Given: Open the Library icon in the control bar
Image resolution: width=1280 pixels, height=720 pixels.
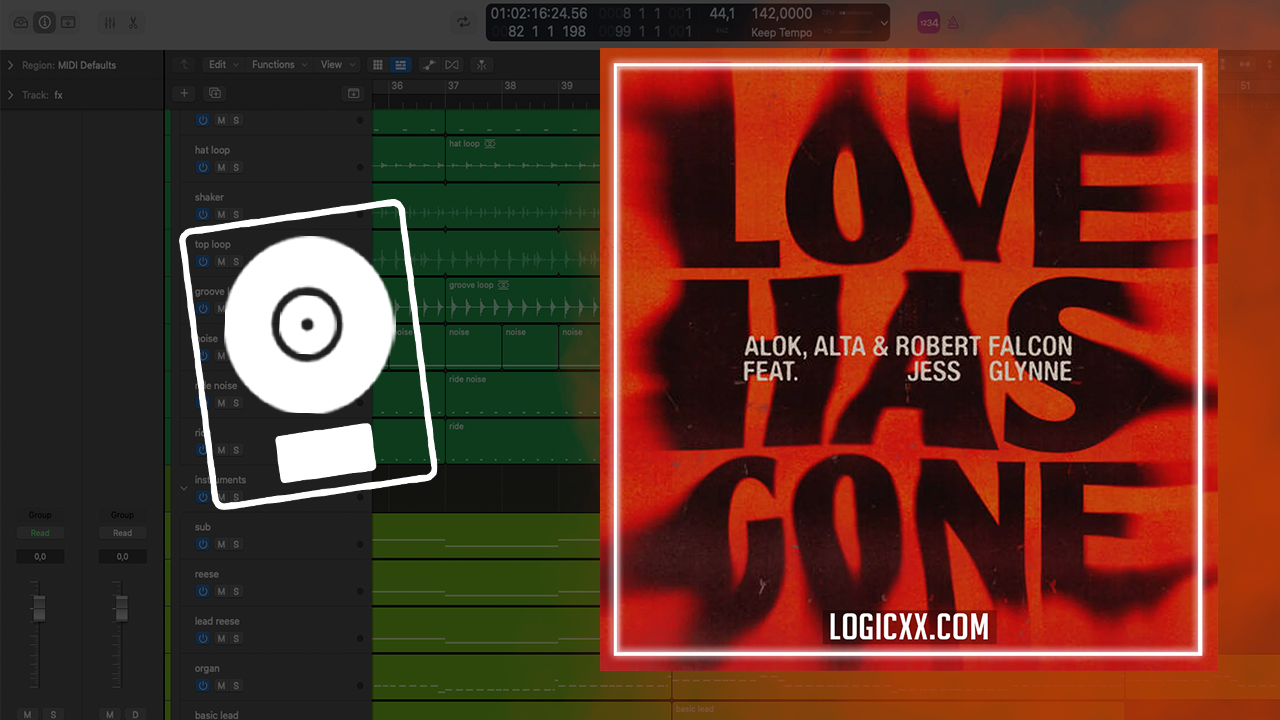Looking at the screenshot, I should tap(21, 22).
